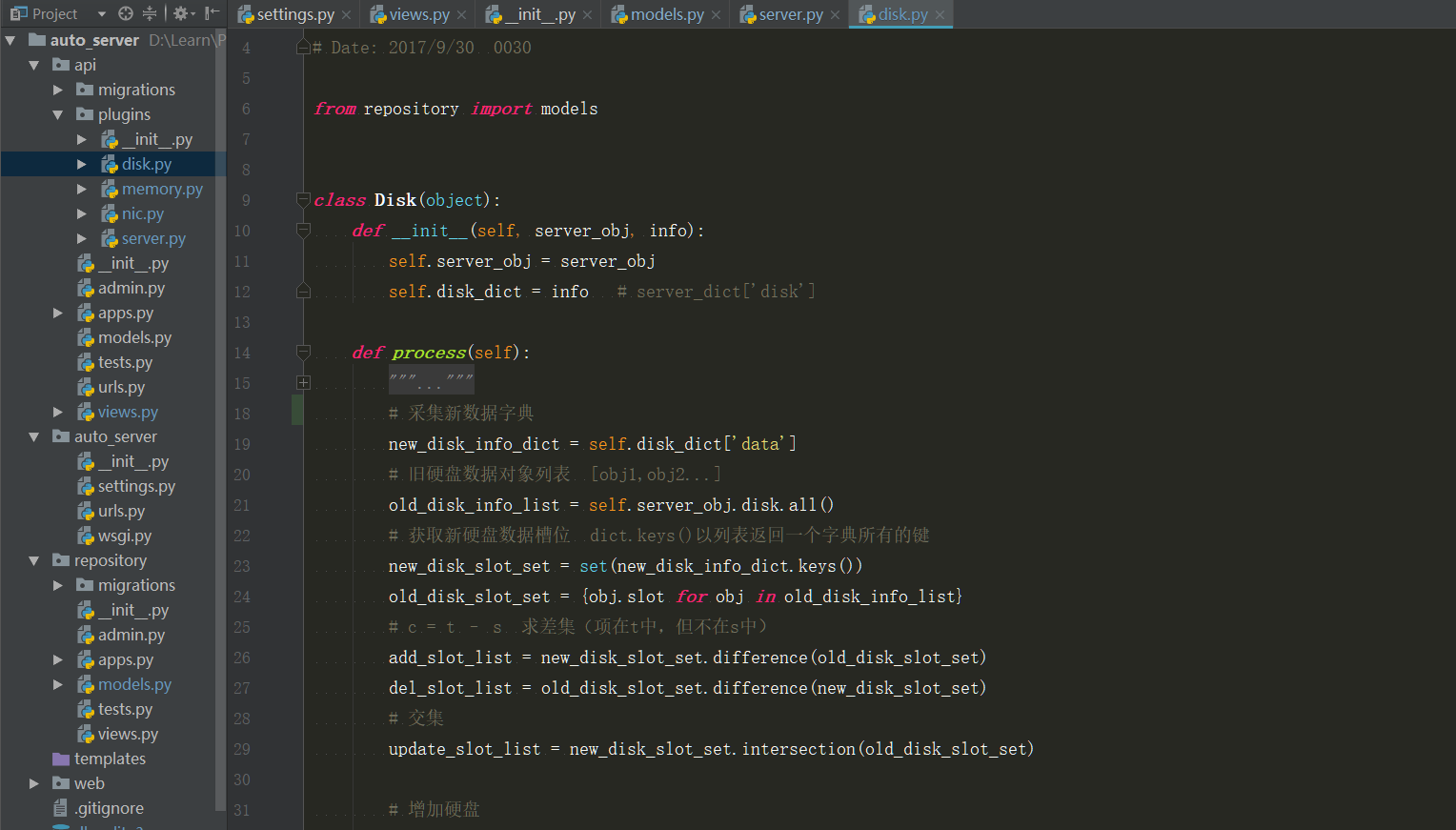Click the 'process' method name
Screen dimensions: 1456x830
pyautogui.click(x=429, y=353)
